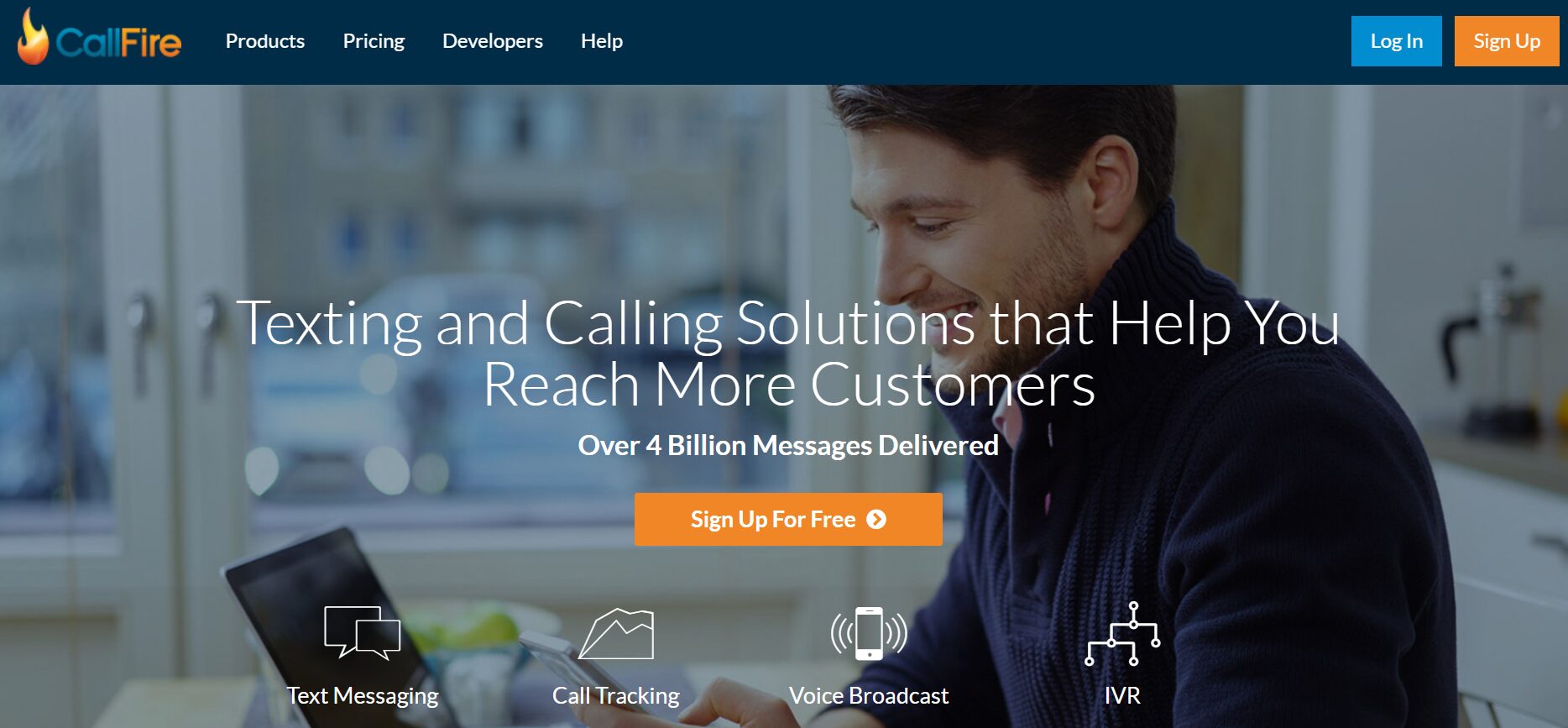Open the Text Messaging link label

[x=363, y=696]
